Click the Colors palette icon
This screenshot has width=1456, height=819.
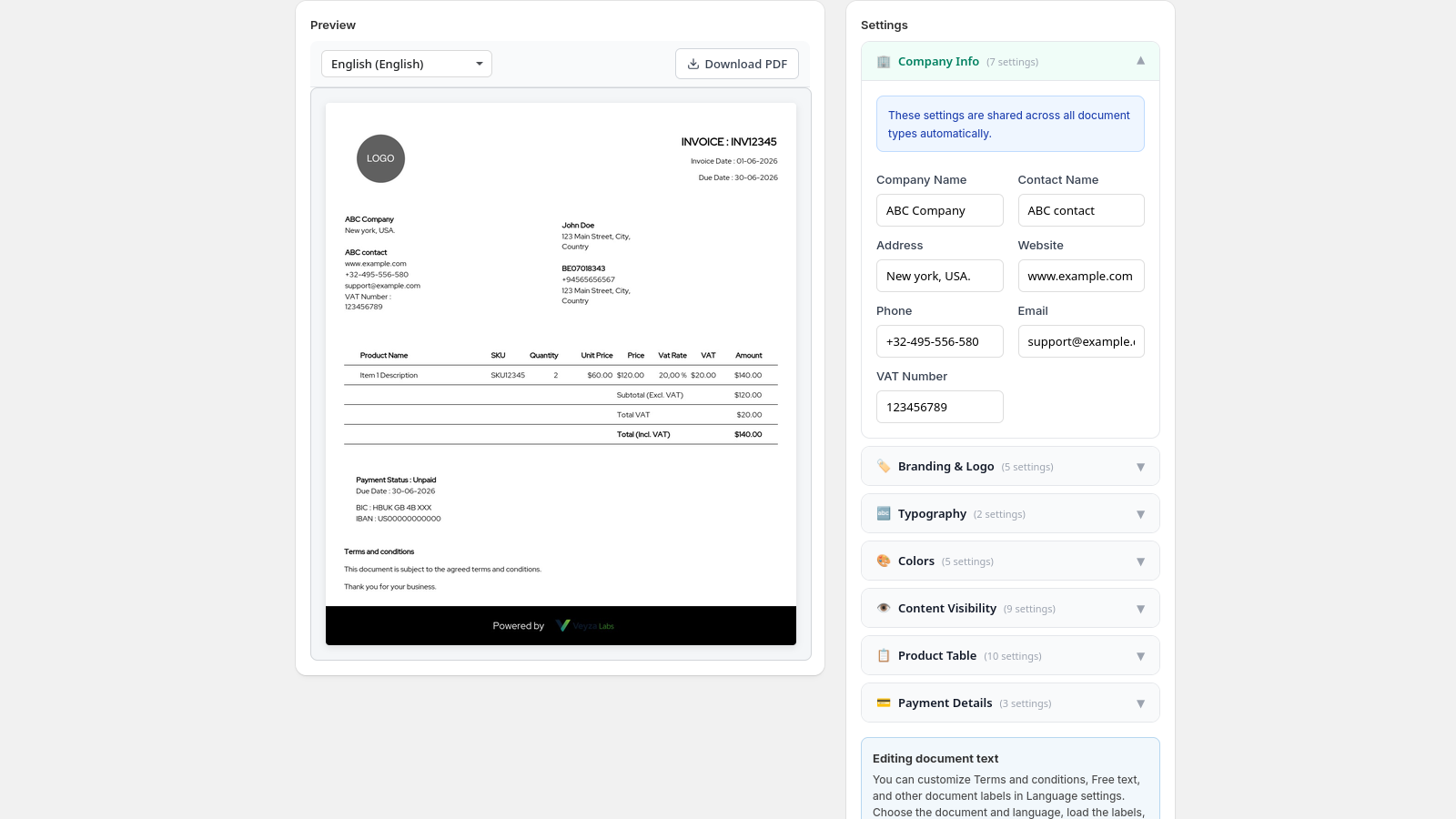click(884, 561)
